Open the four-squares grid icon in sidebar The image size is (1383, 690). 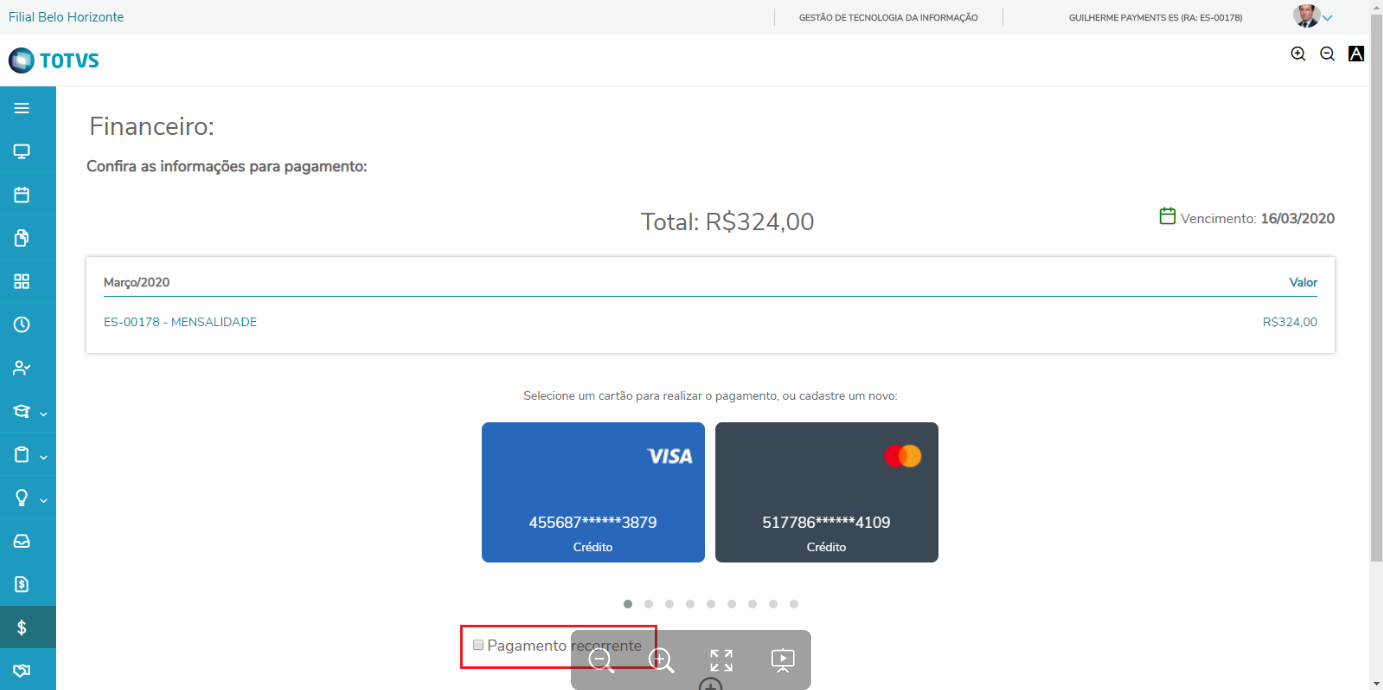coord(21,281)
